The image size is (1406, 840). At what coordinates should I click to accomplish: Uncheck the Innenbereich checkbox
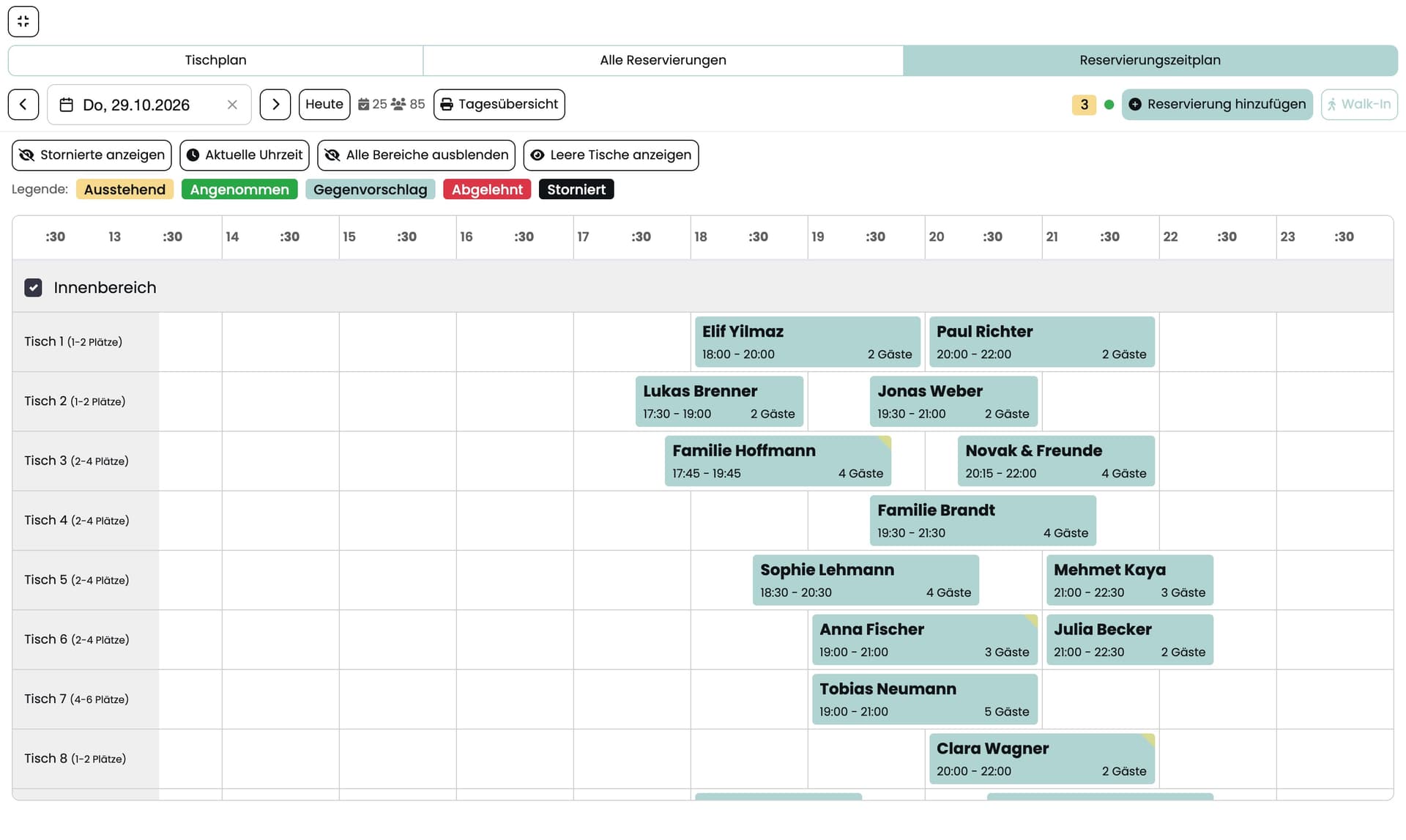coord(33,288)
